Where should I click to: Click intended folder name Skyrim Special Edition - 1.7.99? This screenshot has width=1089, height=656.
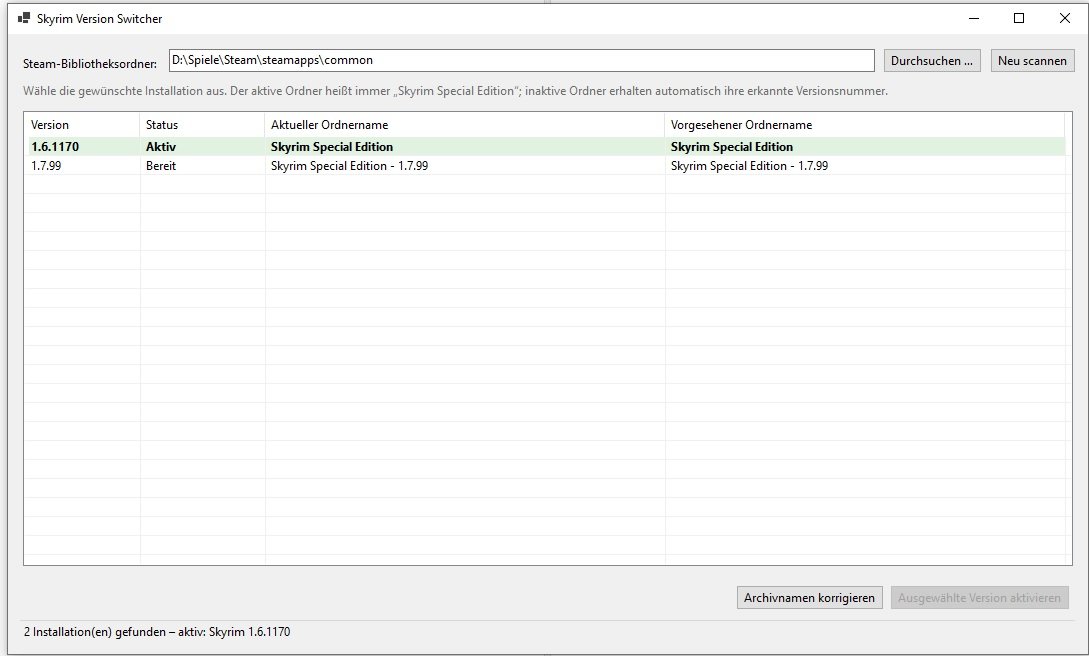[749, 166]
